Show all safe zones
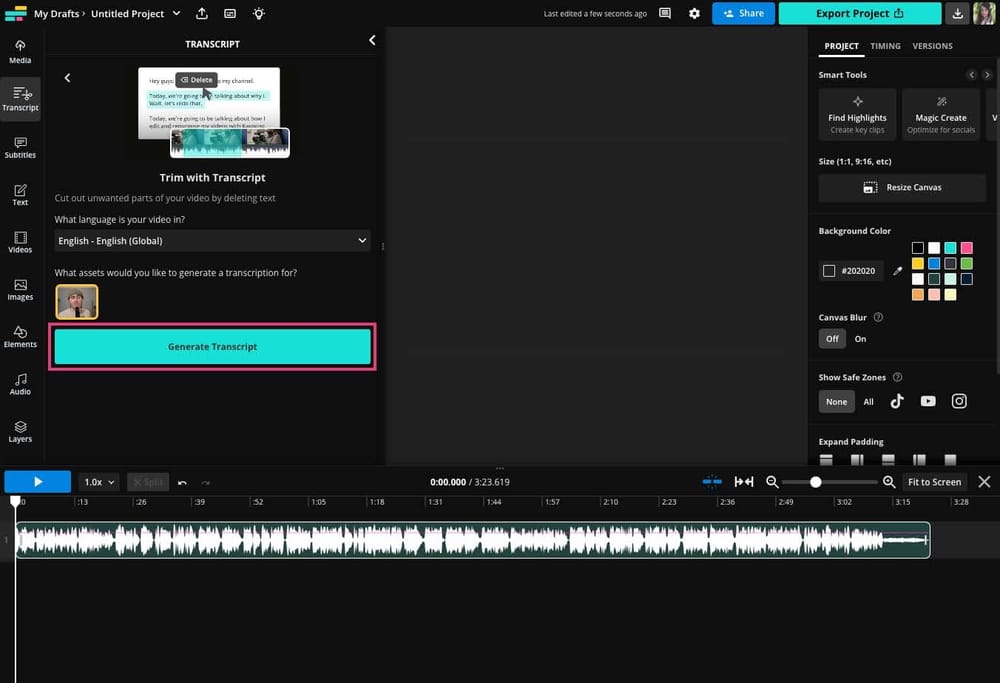Screen dimensions: 1000x683 click(x=868, y=401)
